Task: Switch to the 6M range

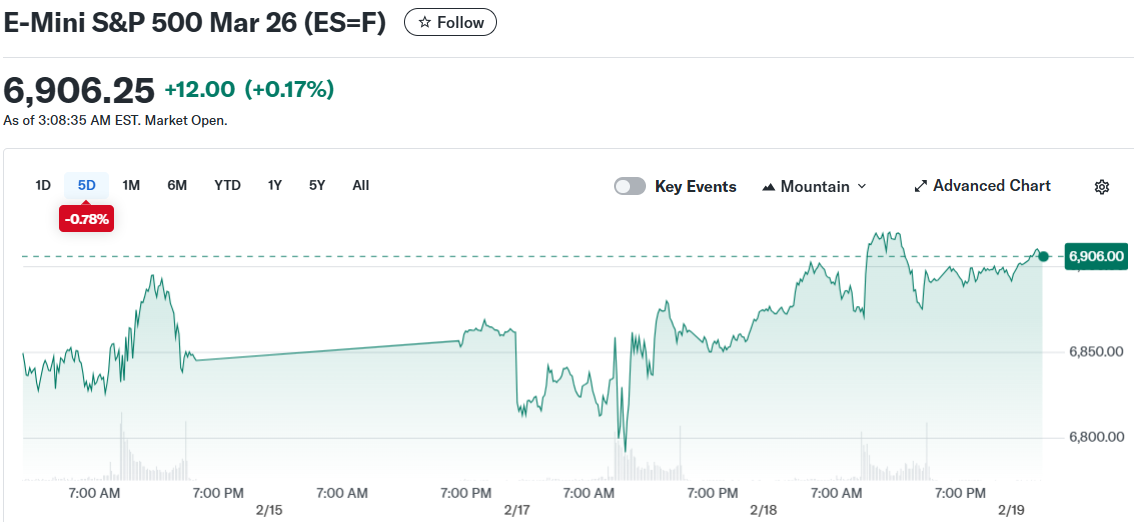Action: (x=177, y=185)
